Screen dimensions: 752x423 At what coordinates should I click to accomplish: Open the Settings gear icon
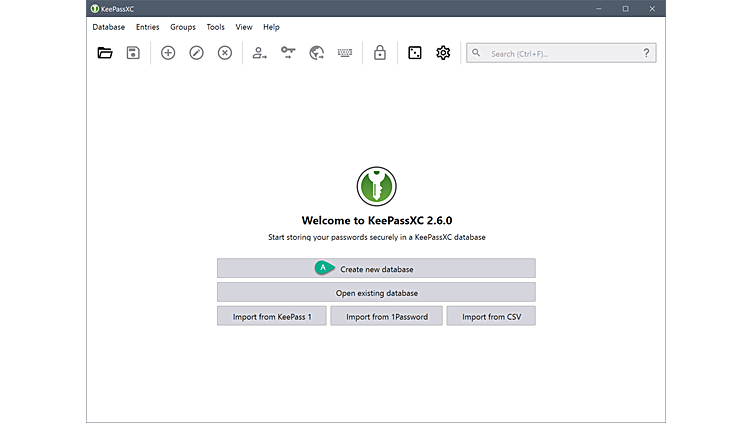[x=443, y=53]
